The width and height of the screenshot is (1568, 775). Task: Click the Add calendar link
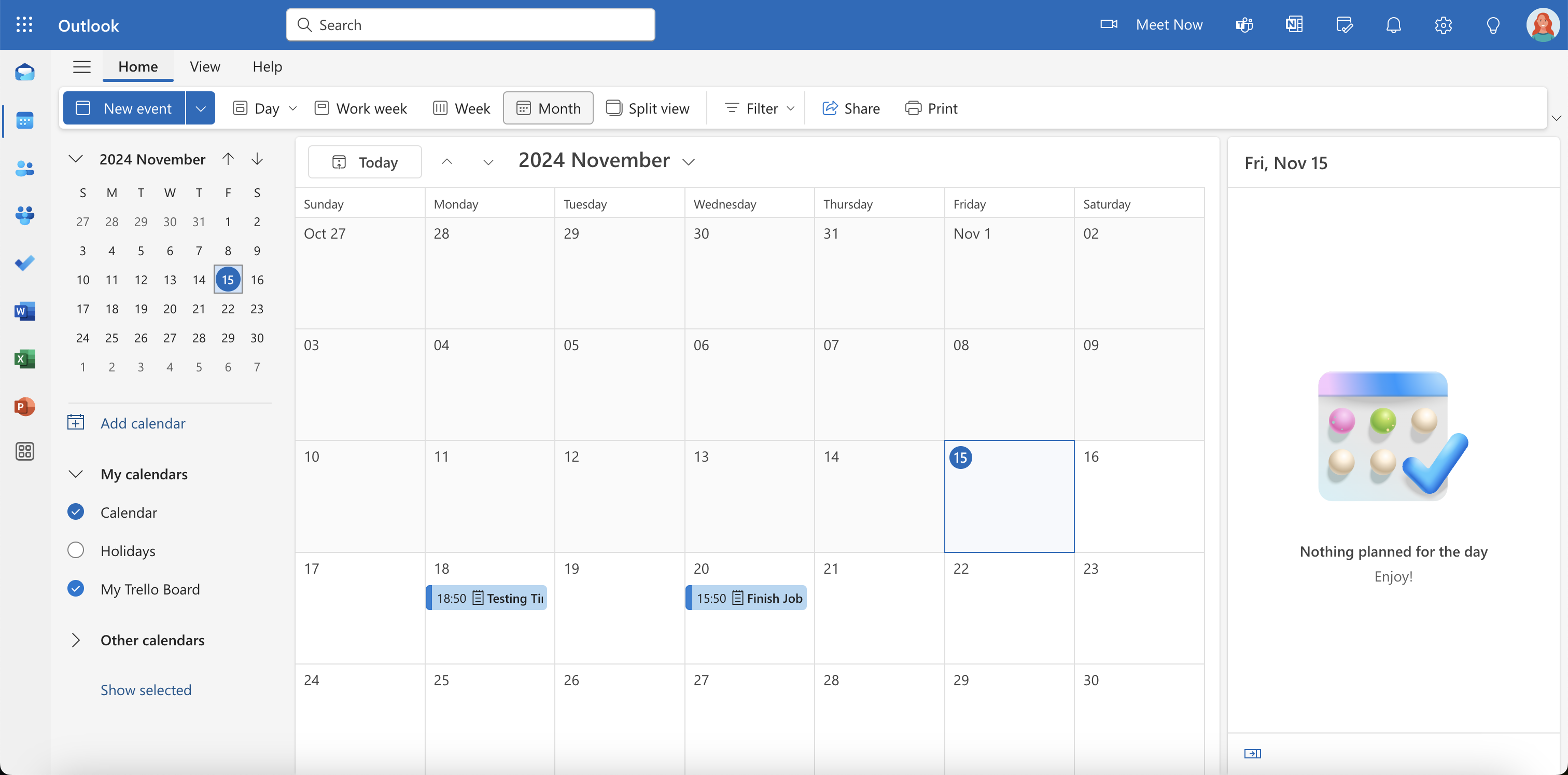tap(143, 422)
